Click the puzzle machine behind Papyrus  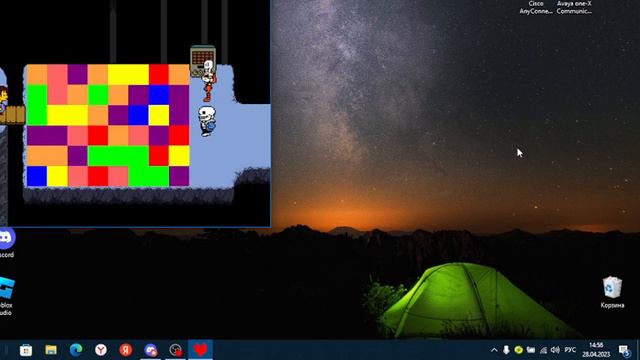click(x=202, y=60)
